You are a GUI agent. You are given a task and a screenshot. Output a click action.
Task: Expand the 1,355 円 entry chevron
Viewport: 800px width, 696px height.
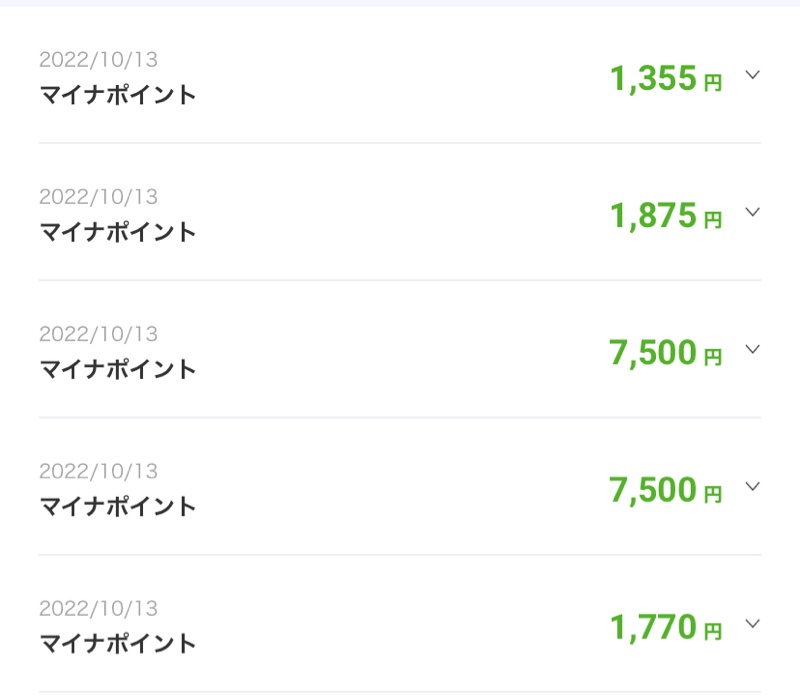753,75
